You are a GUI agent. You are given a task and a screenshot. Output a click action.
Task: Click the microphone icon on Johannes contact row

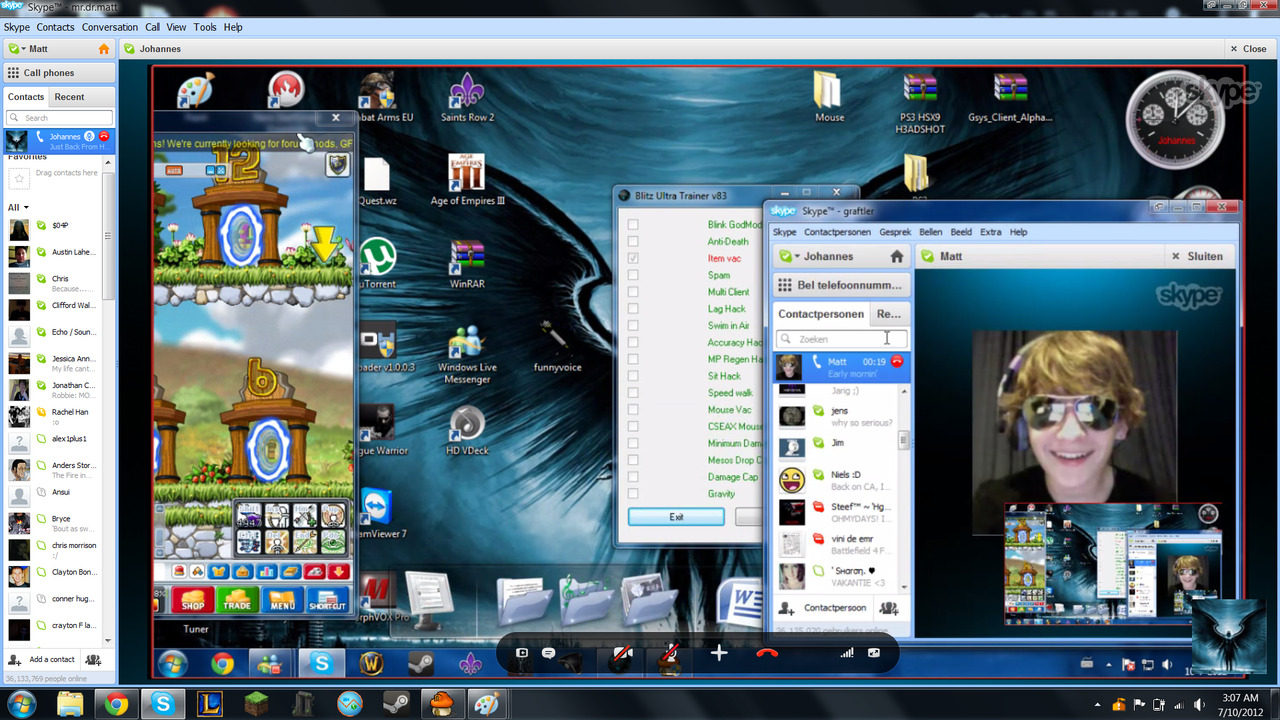coord(89,136)
